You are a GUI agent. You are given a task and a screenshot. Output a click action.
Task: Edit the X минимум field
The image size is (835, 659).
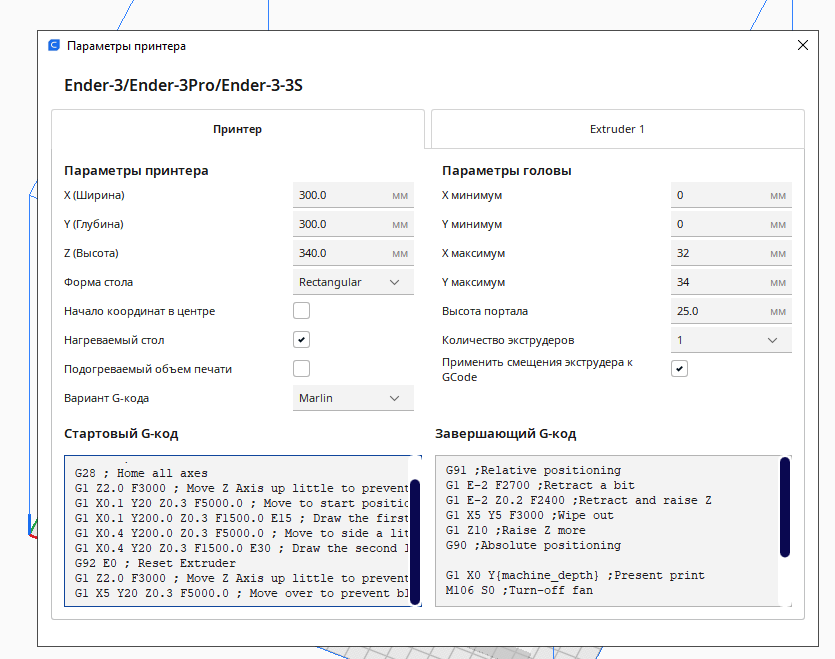[731, 195]
